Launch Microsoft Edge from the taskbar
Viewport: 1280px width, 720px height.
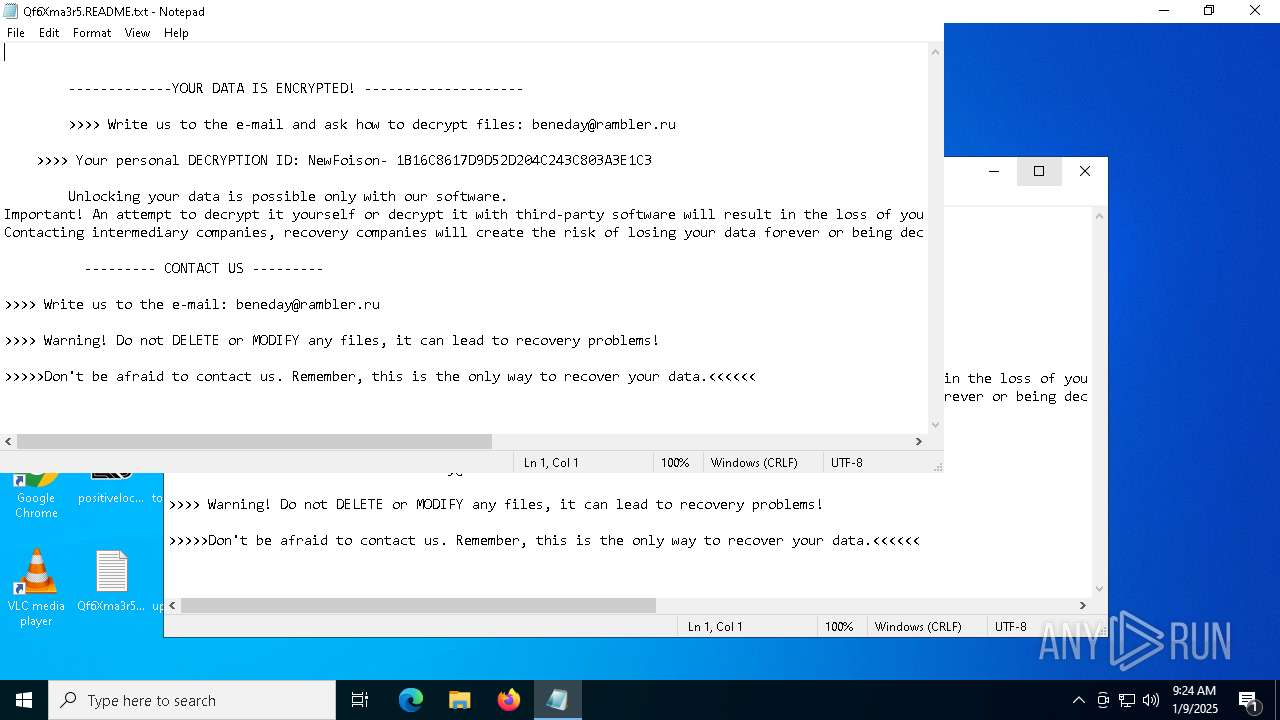411,700
